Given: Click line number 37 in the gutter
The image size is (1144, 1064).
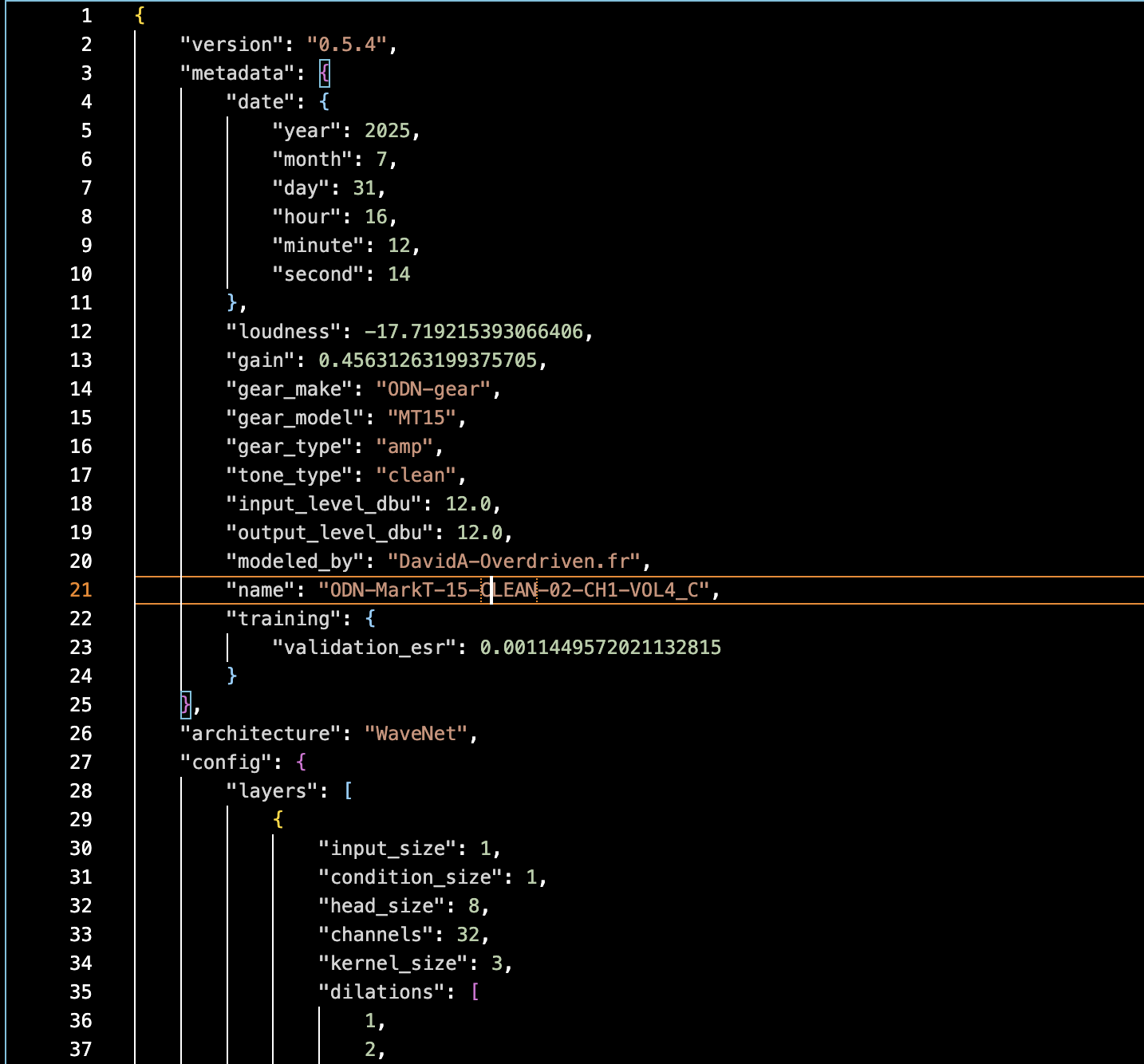Looking at the screenshot, I should coord(81,1050).
